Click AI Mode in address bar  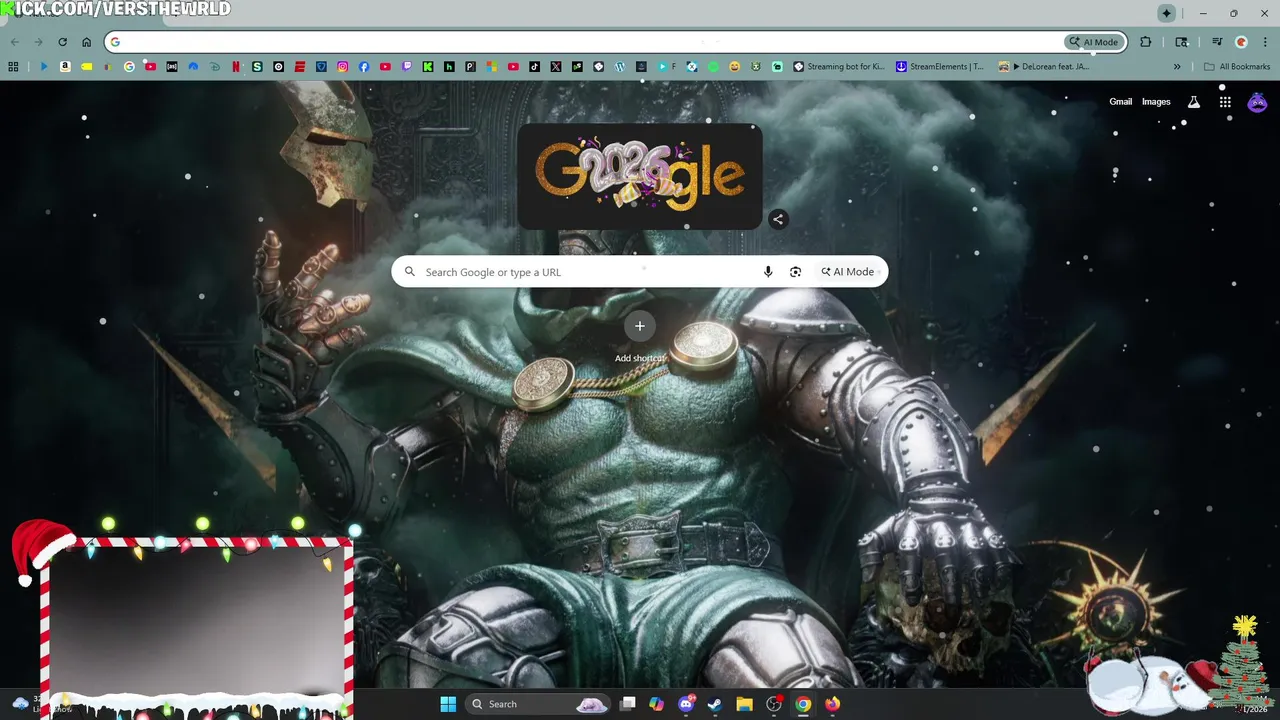click(1093, 42)
